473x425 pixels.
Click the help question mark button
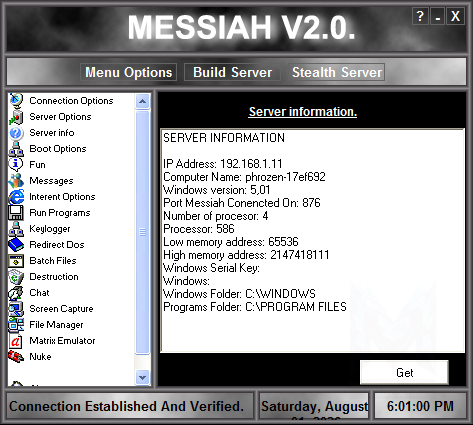point(420,16)
